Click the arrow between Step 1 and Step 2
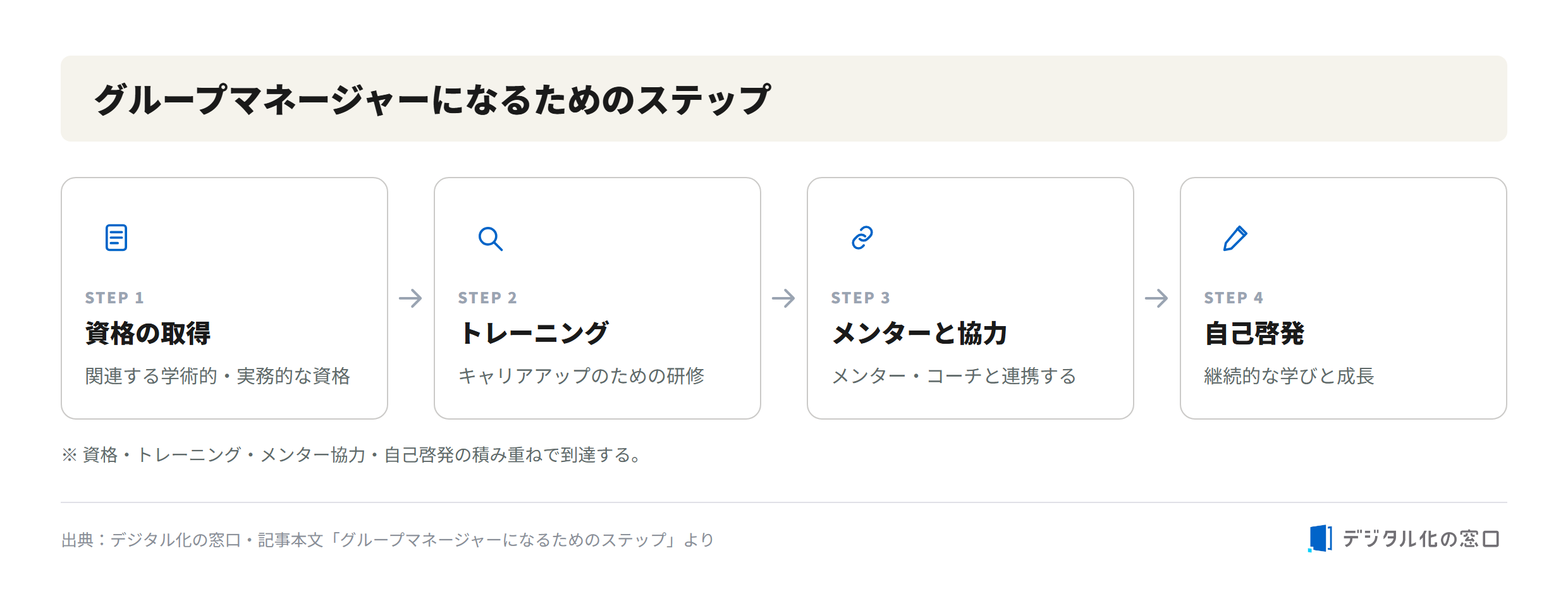Viewport: 1568px width, 613px height. [410, 298]
